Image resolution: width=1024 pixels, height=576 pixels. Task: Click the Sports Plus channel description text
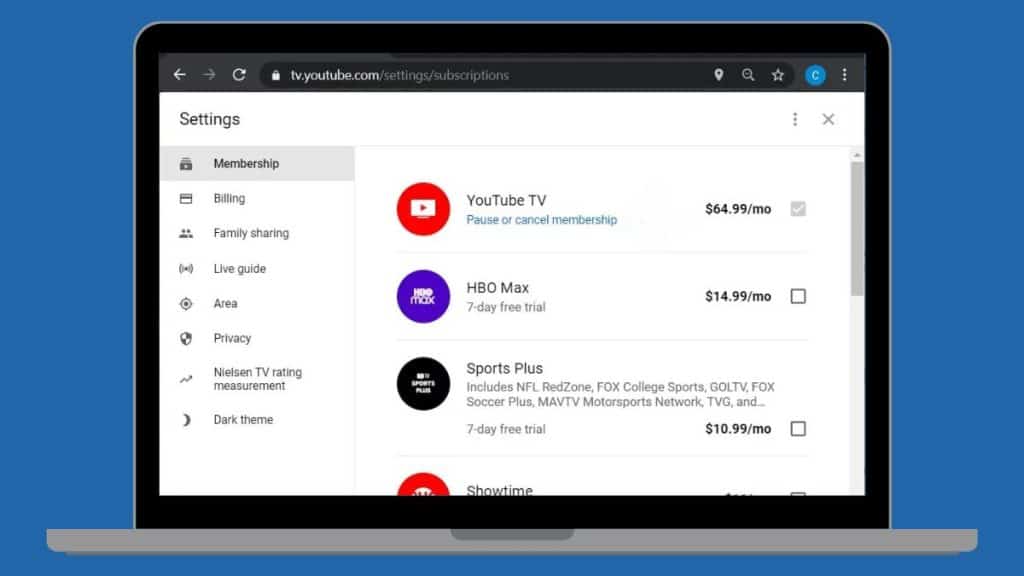click(620, 394)
